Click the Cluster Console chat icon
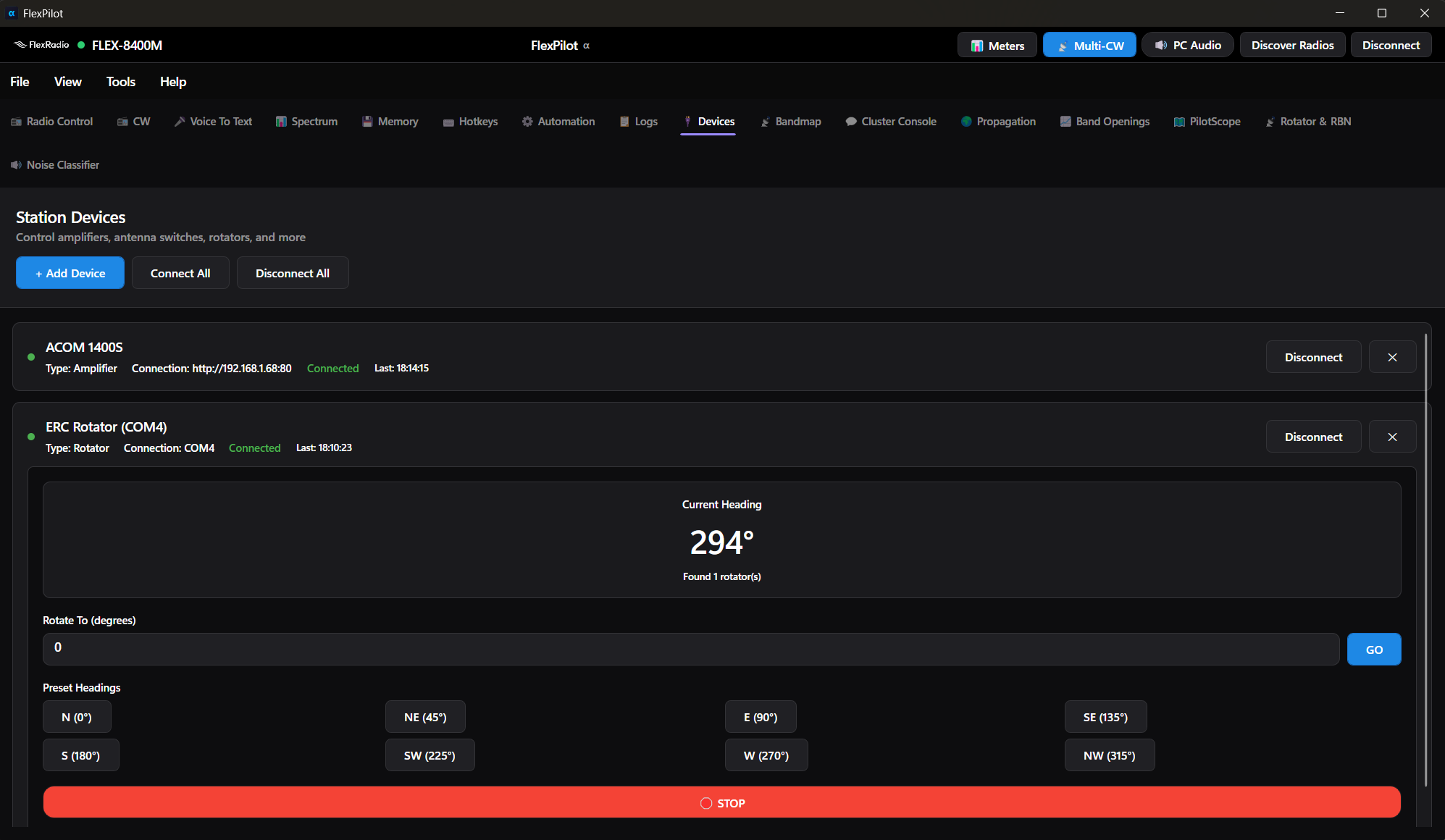1445x840 pixels. tap(851, 122)
